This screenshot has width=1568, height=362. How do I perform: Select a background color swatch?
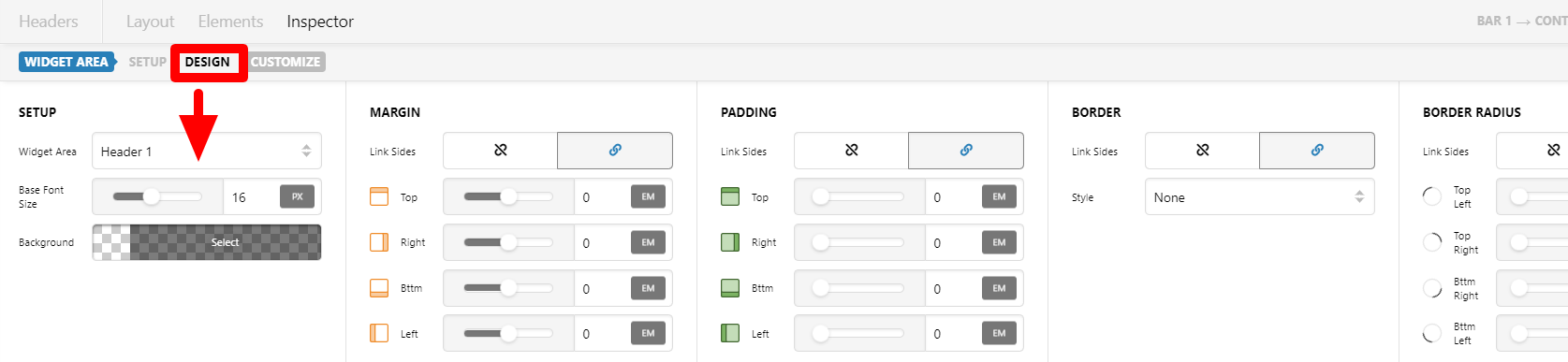click(207, 242)
